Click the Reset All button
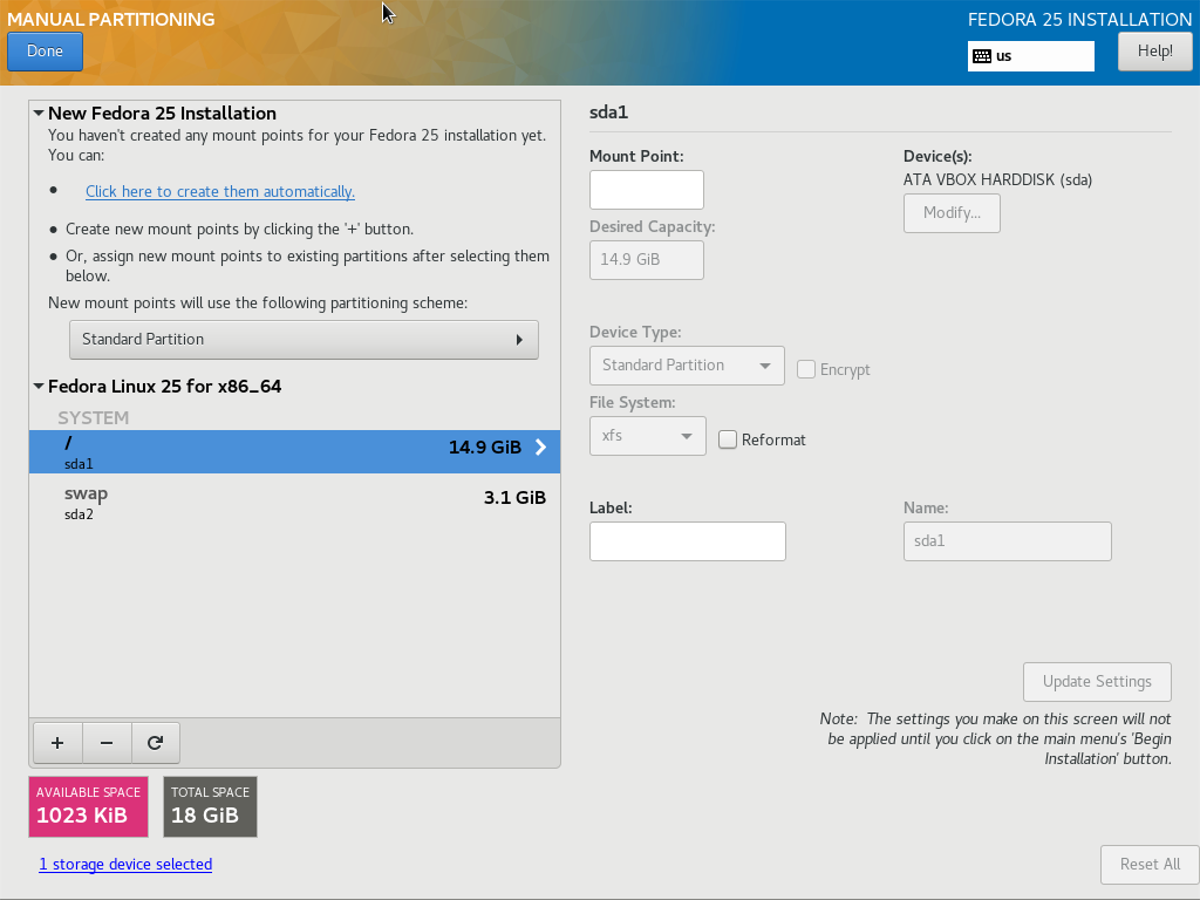 point(1150,864)
